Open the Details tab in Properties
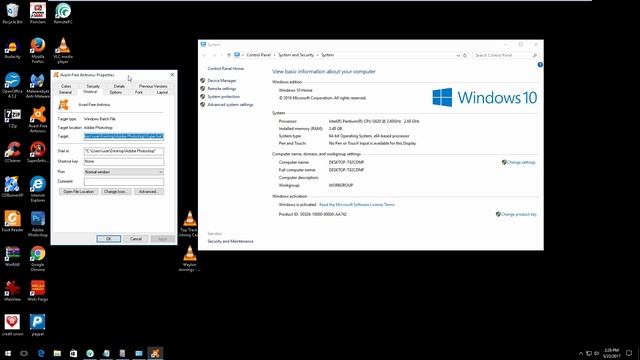The width and height of the screenshot is (640, 360). (119, 86)
